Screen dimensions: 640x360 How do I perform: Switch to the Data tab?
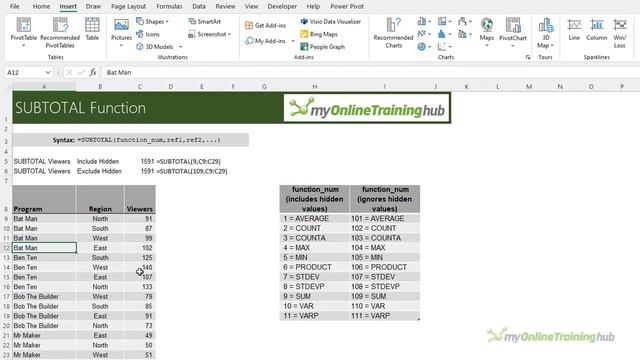click(x=199, y=7)
